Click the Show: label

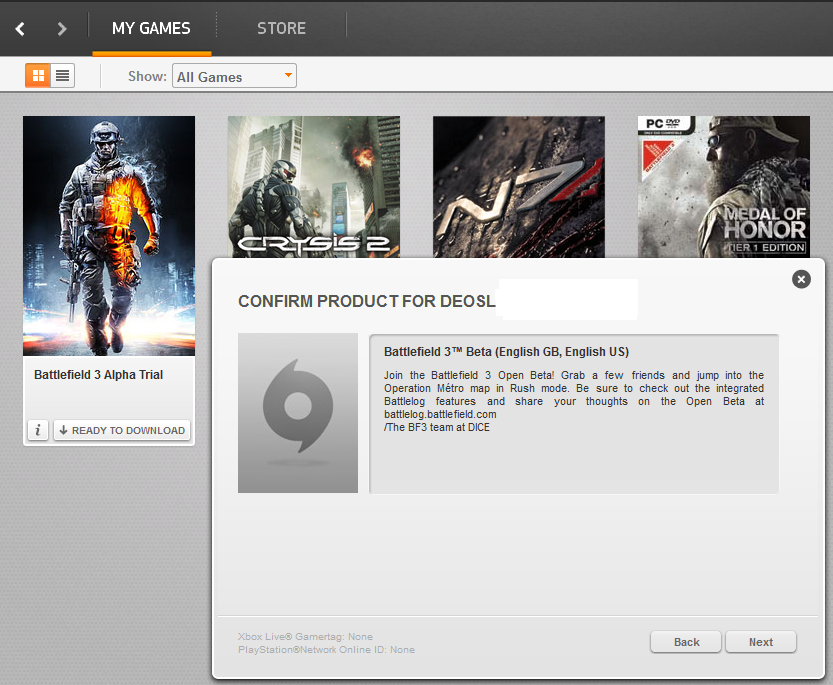coord(147,77)
